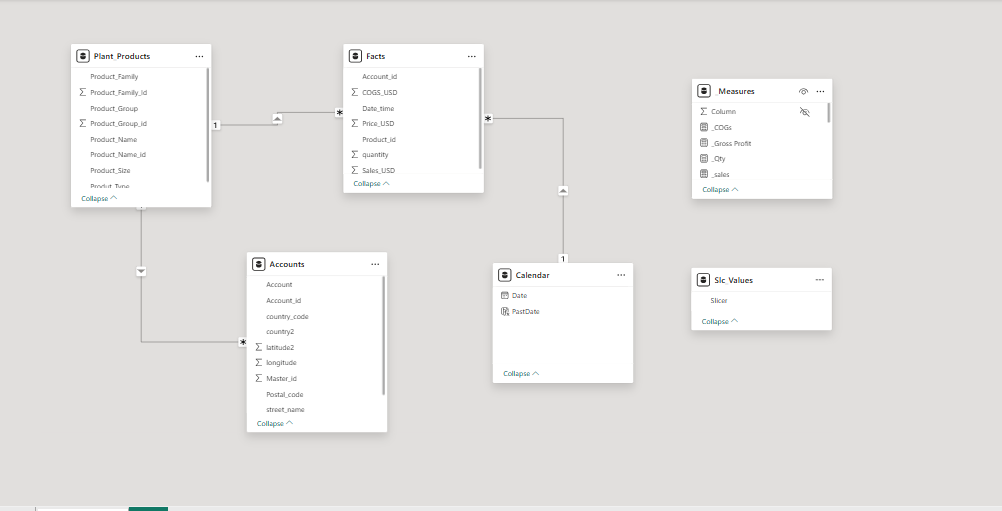Viewport: 1002px width, 511px height.
Task: Click the Facts table title
Action: tap(376, 56)
